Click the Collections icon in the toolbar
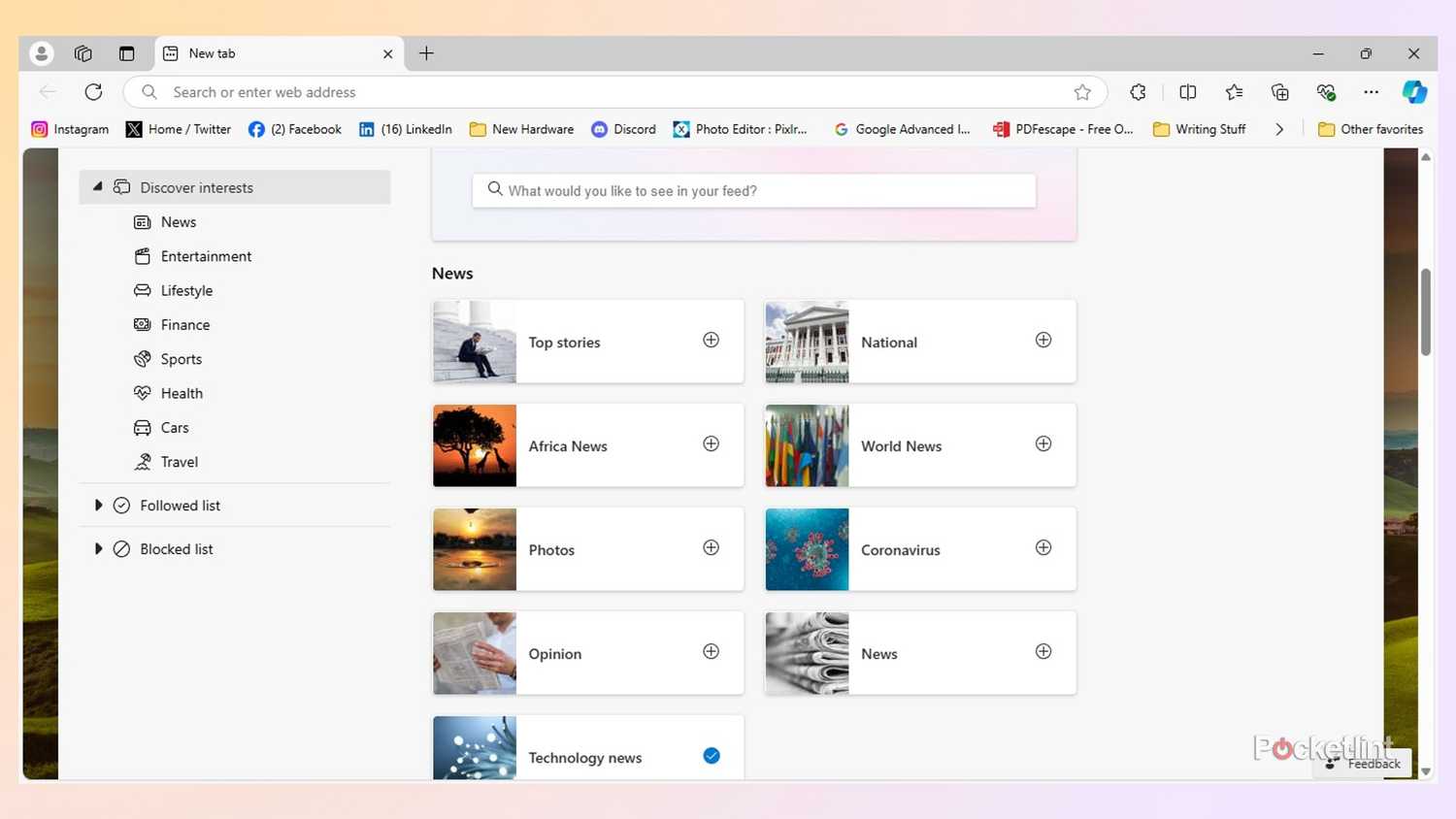 tap(1279, 91)
